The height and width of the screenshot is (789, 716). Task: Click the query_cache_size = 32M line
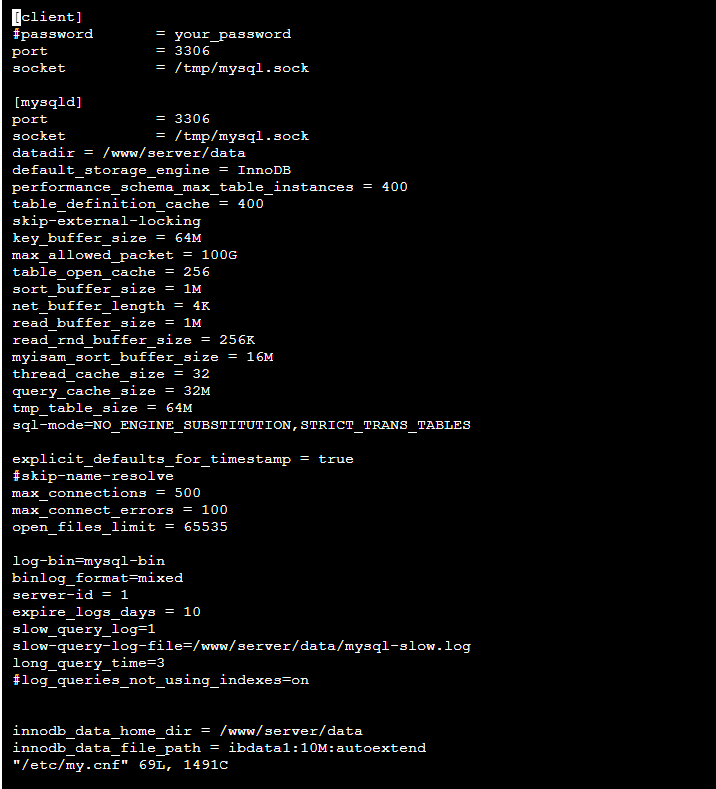pos(111,391)
